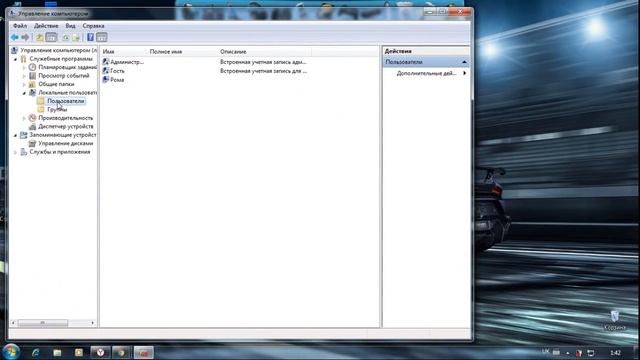Sort by the Имя column header
The height and width of the screenshot is (360, 640).
124,52
